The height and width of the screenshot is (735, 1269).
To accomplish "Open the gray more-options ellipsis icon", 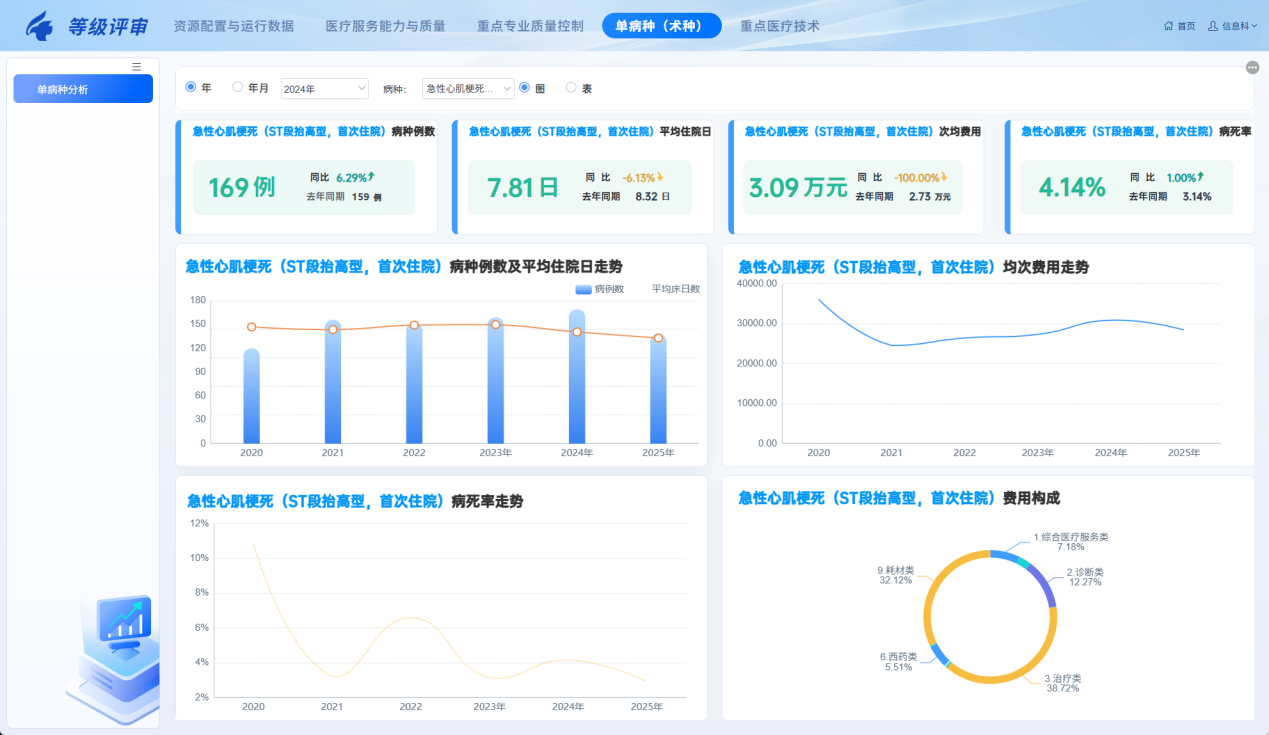I will (1252, 67).
